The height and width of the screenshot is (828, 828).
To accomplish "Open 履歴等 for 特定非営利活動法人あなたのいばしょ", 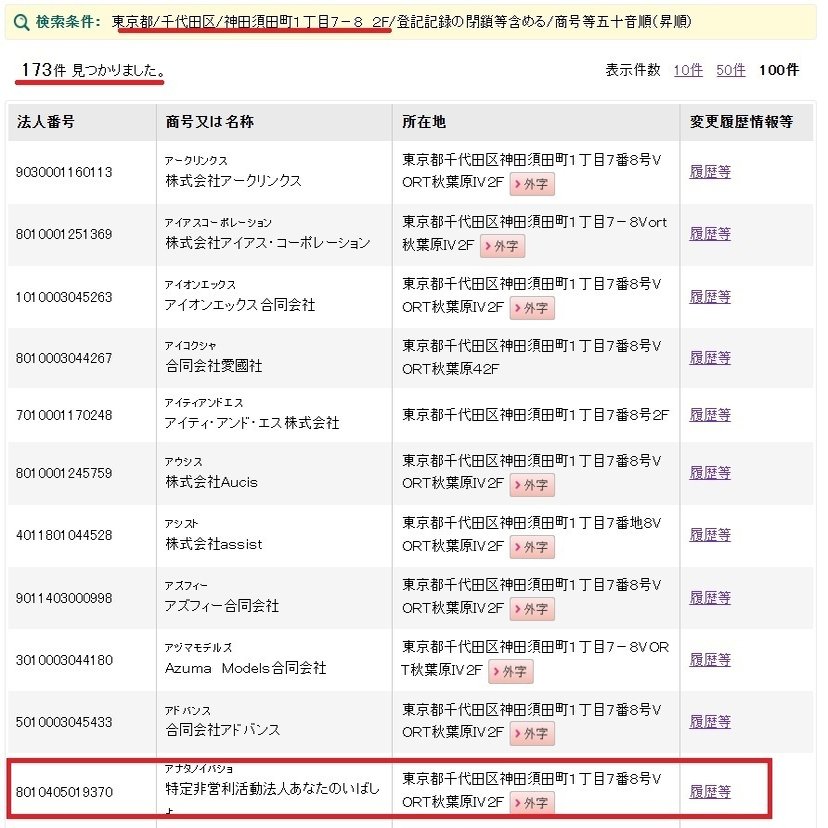I will 710,792.
